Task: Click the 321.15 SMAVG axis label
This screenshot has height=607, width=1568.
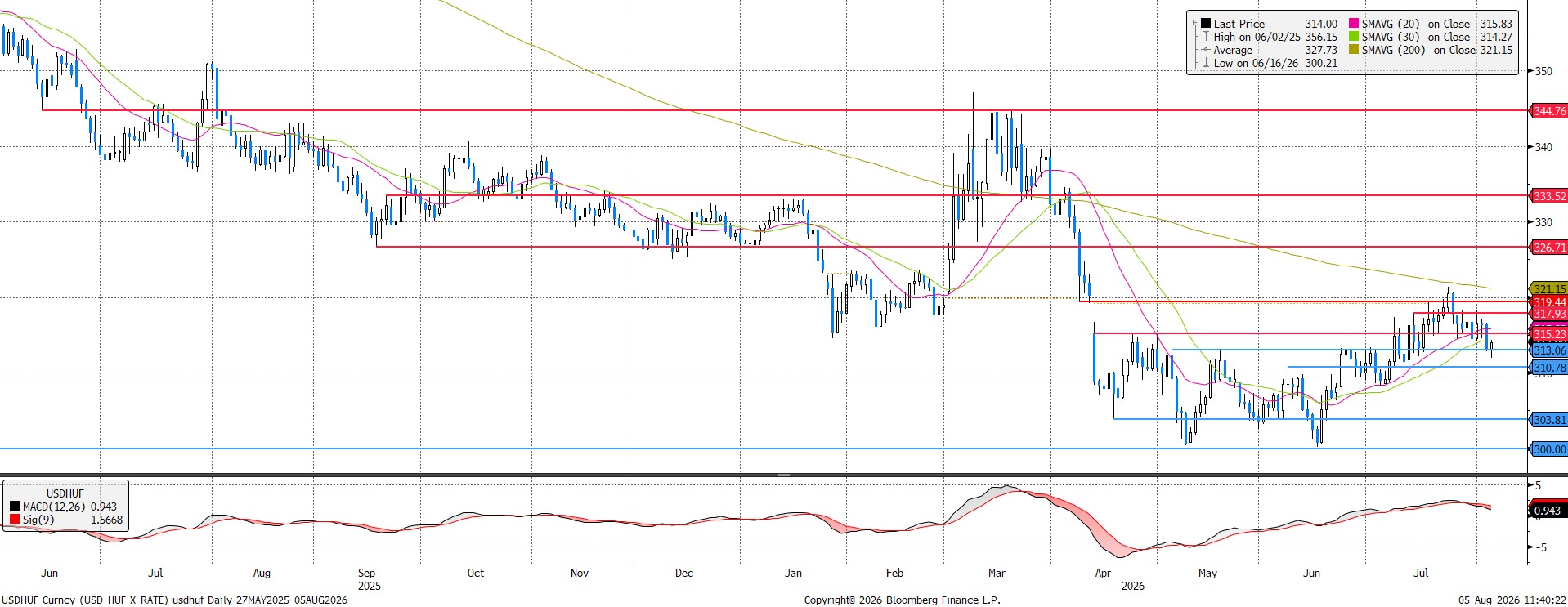Action: click(x=1548, y=289)
